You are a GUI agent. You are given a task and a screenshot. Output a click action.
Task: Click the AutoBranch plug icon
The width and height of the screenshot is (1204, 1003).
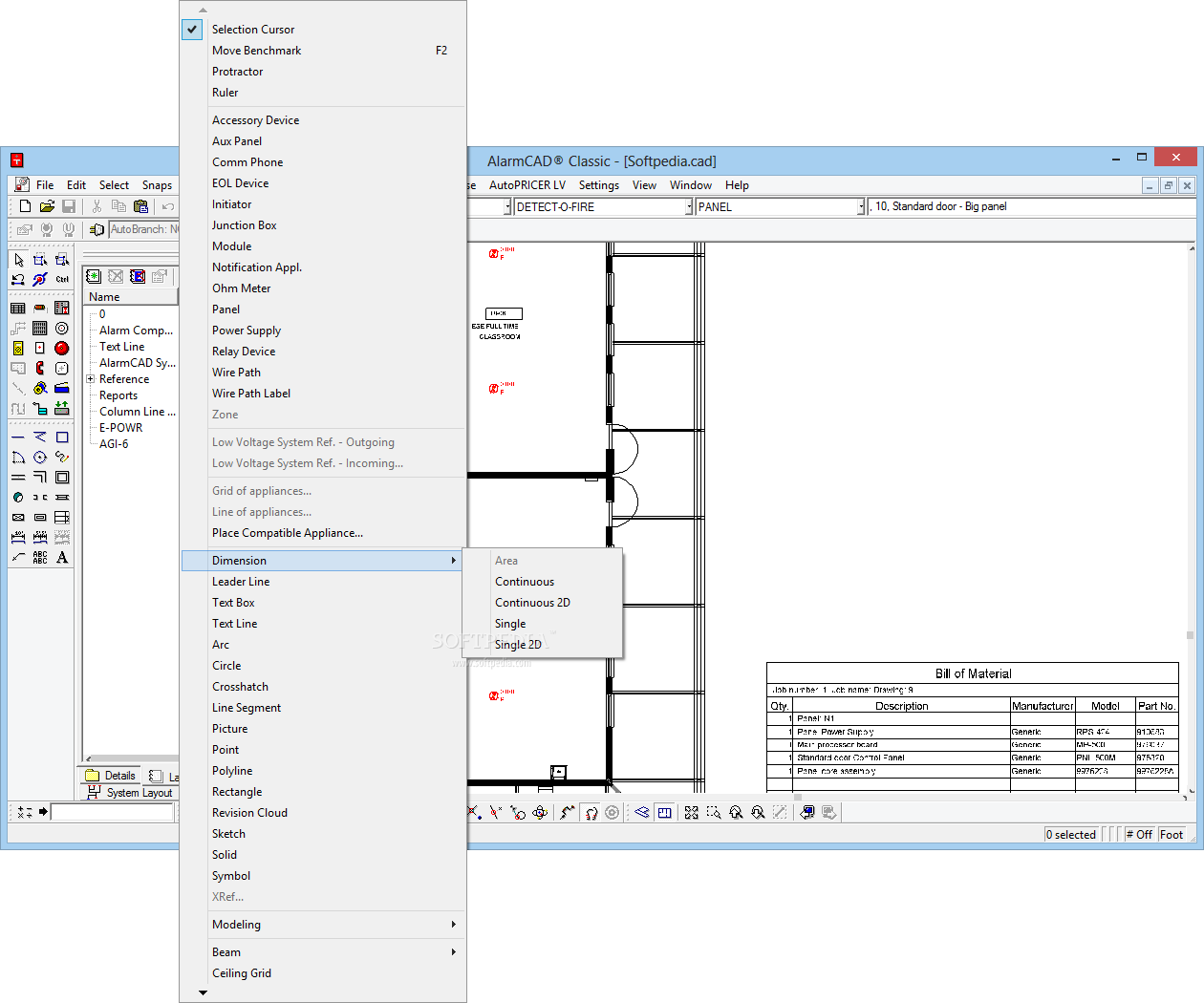click(97, 229)
